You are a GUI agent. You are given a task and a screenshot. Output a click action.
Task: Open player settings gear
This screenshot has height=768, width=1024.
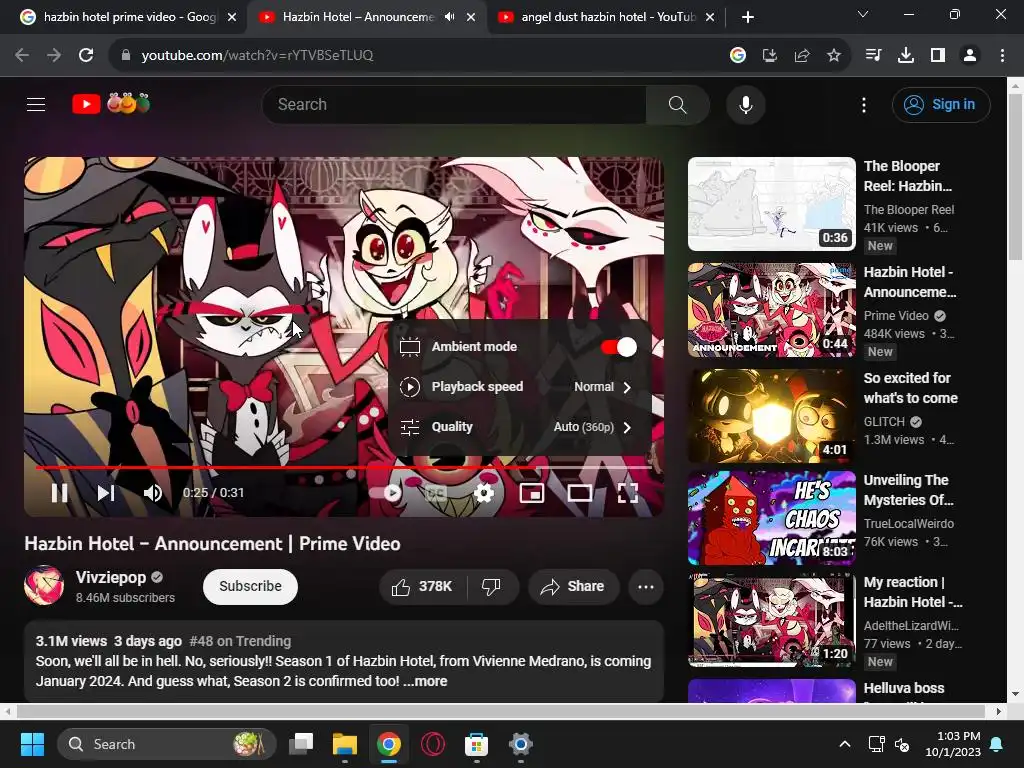[x=484, y=492]
